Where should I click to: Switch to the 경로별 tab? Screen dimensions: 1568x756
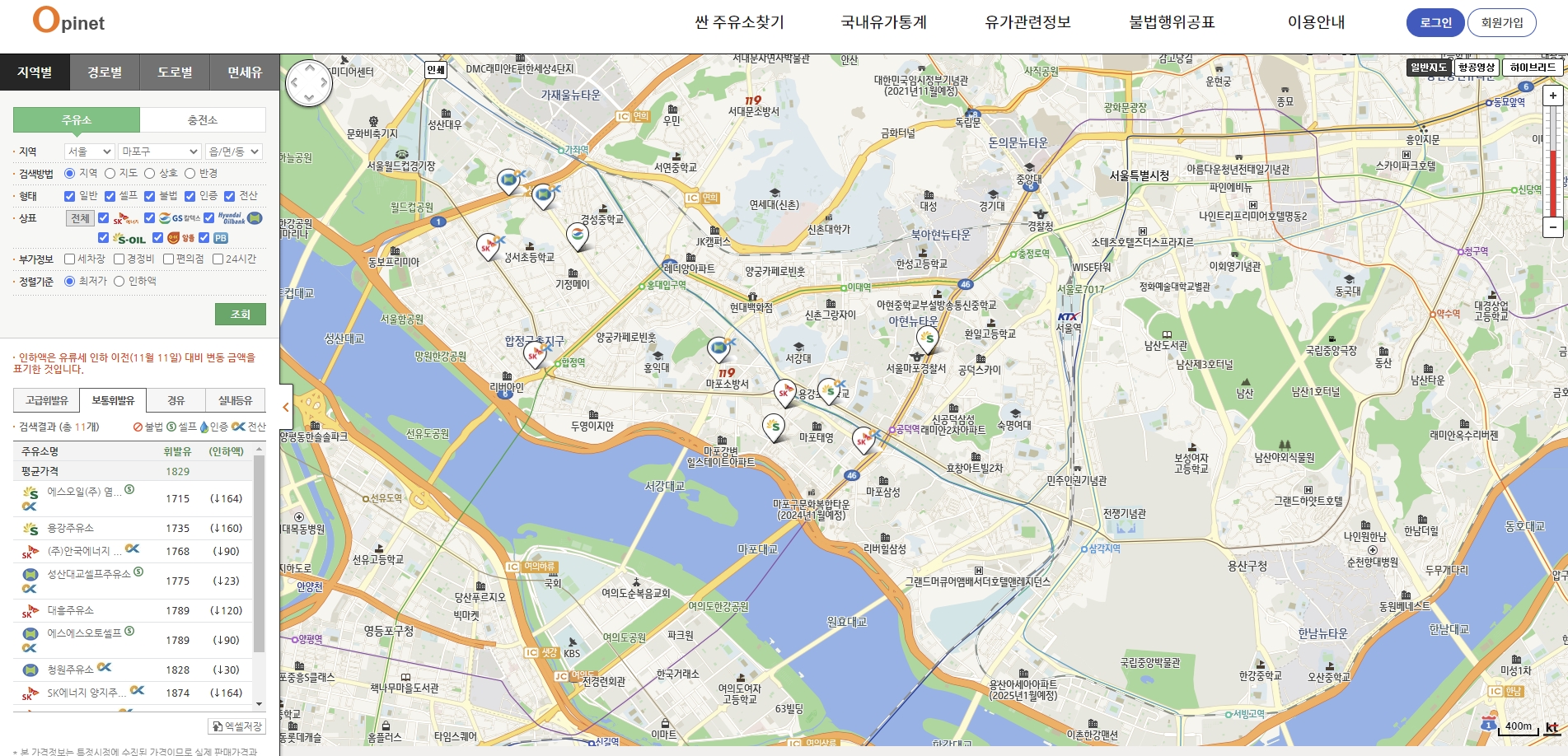pyautogui.click(x=105, y=72)
